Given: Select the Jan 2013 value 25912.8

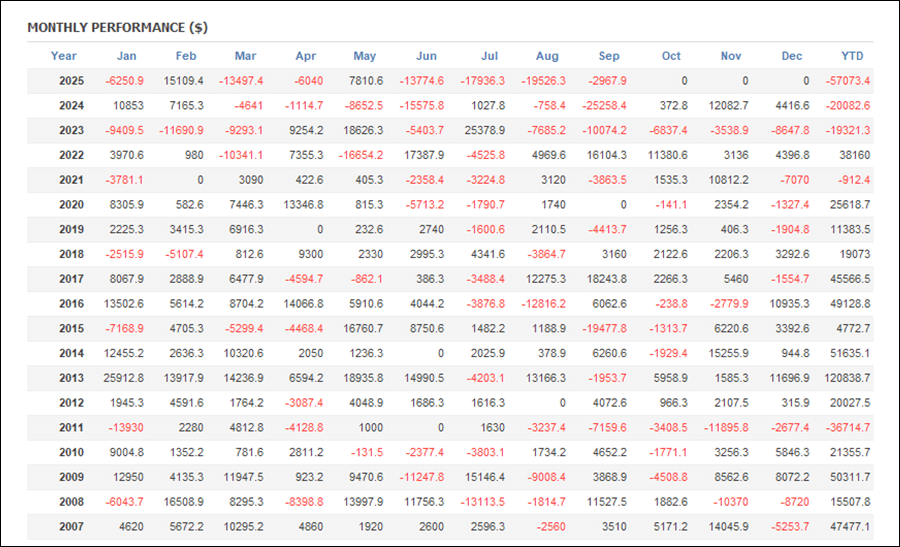Looking at the screenshot, I should coord(123,378).
